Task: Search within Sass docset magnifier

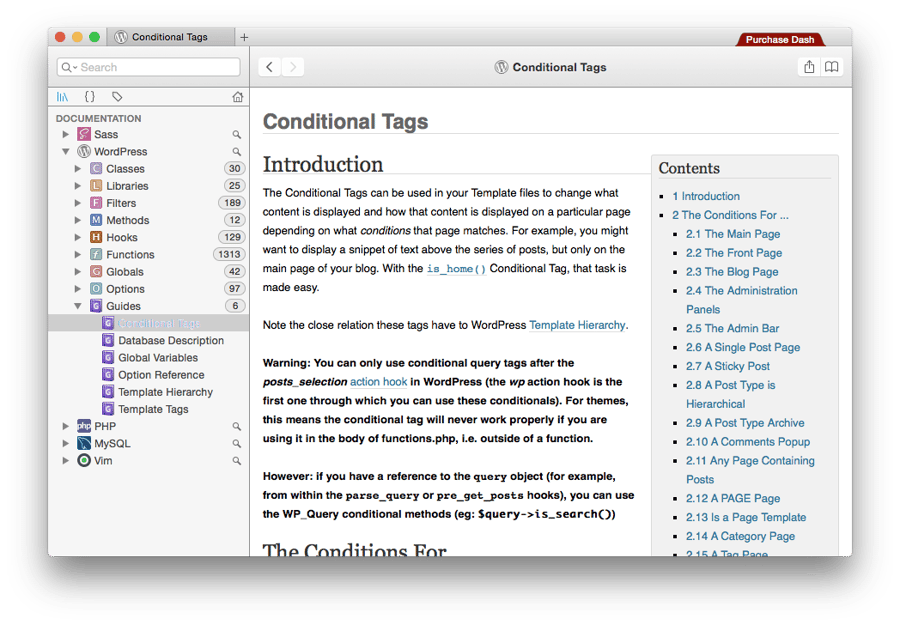Action: [x=236, y=134]
